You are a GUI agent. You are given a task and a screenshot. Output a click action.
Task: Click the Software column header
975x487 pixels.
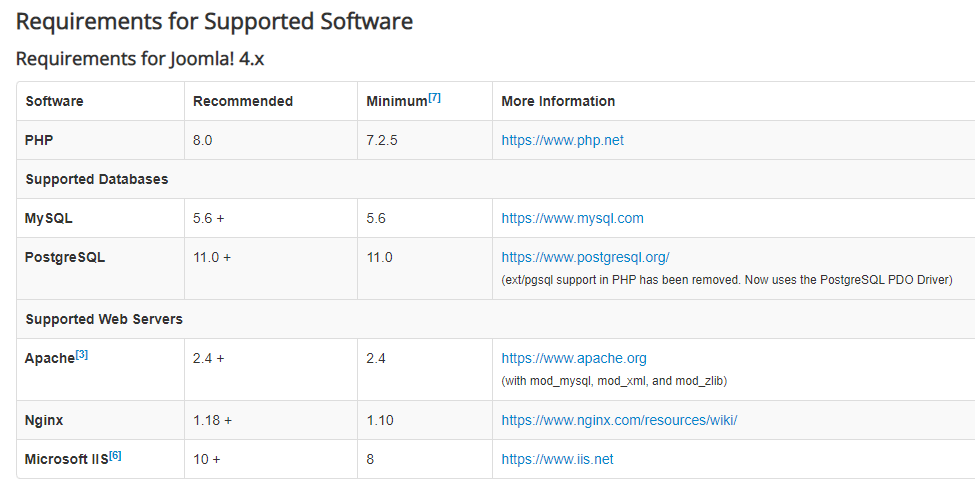(x=54, y=101)
